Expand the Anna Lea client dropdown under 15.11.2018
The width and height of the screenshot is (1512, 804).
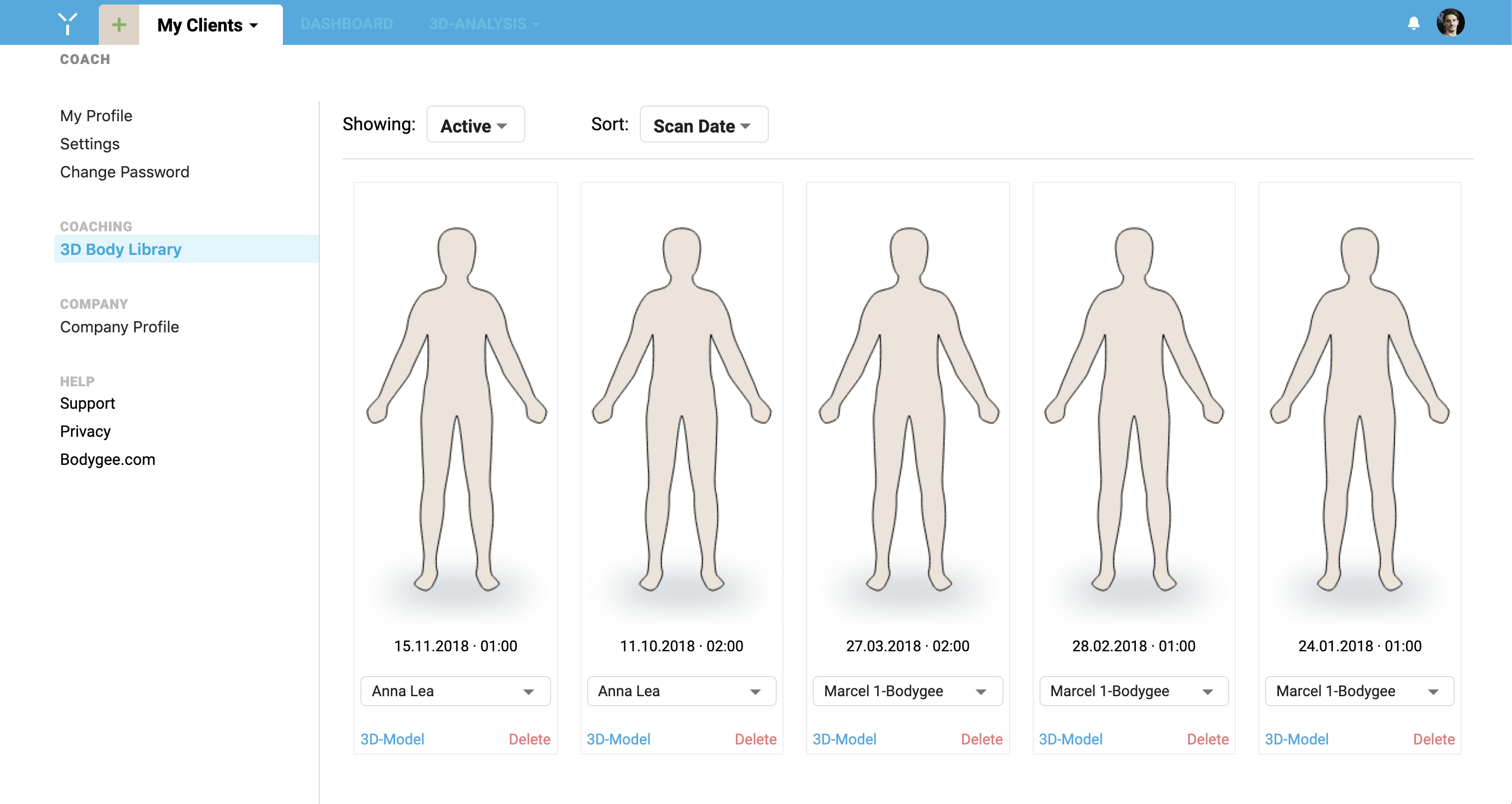point(456,691)
